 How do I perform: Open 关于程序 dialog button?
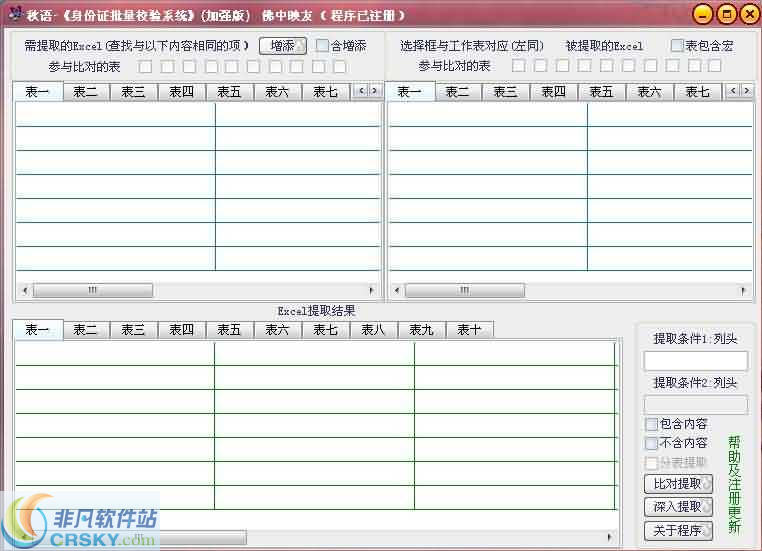pos(678,530)
